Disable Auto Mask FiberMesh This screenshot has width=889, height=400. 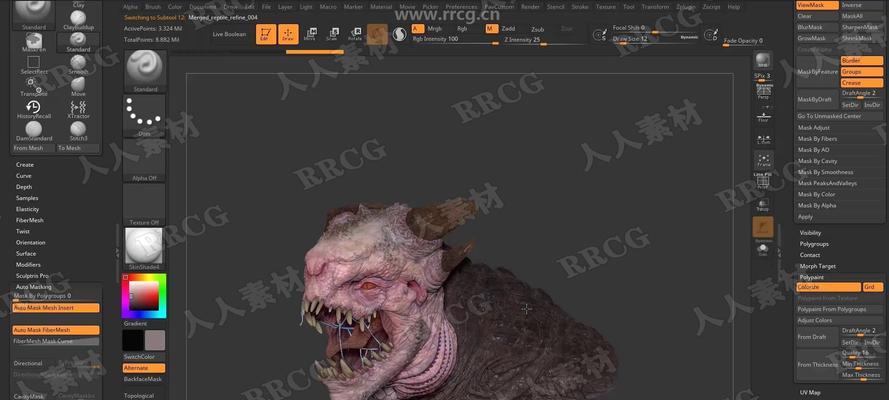(x=56, y=330)
